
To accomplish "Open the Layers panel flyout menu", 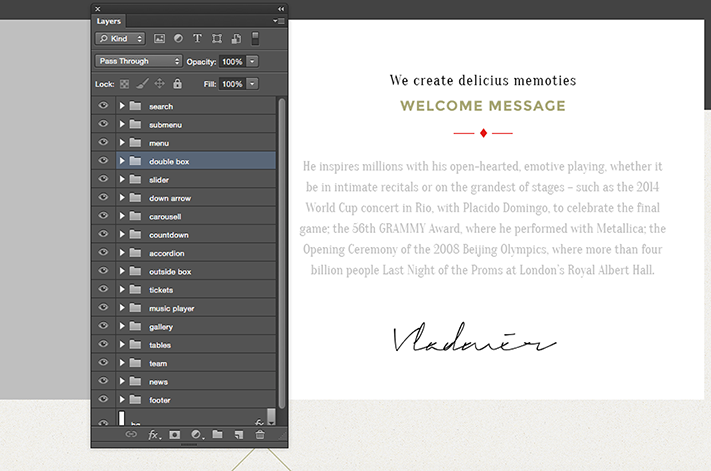I will (278, 21).
